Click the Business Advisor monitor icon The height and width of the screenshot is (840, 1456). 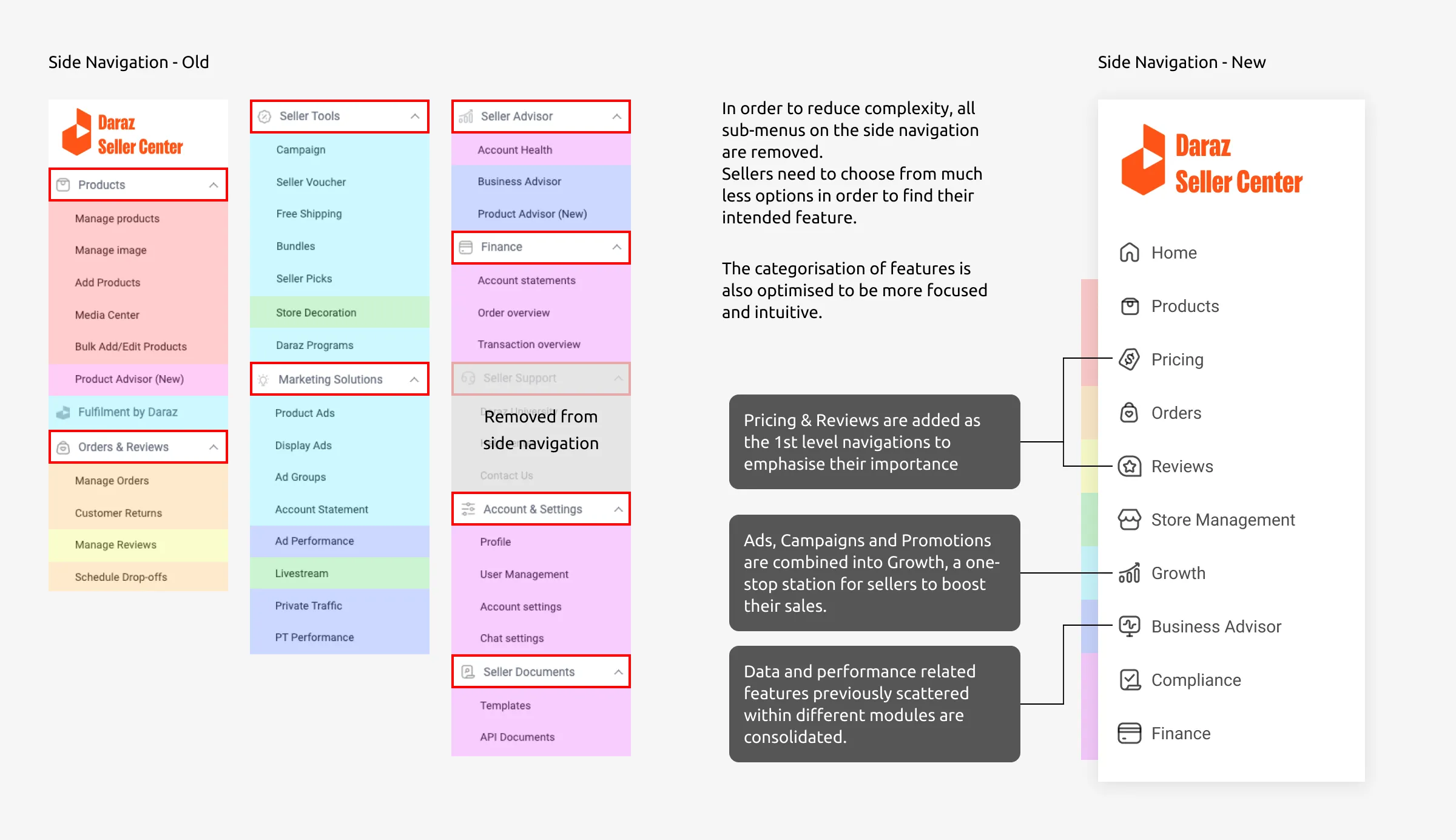click(1129, 626)
